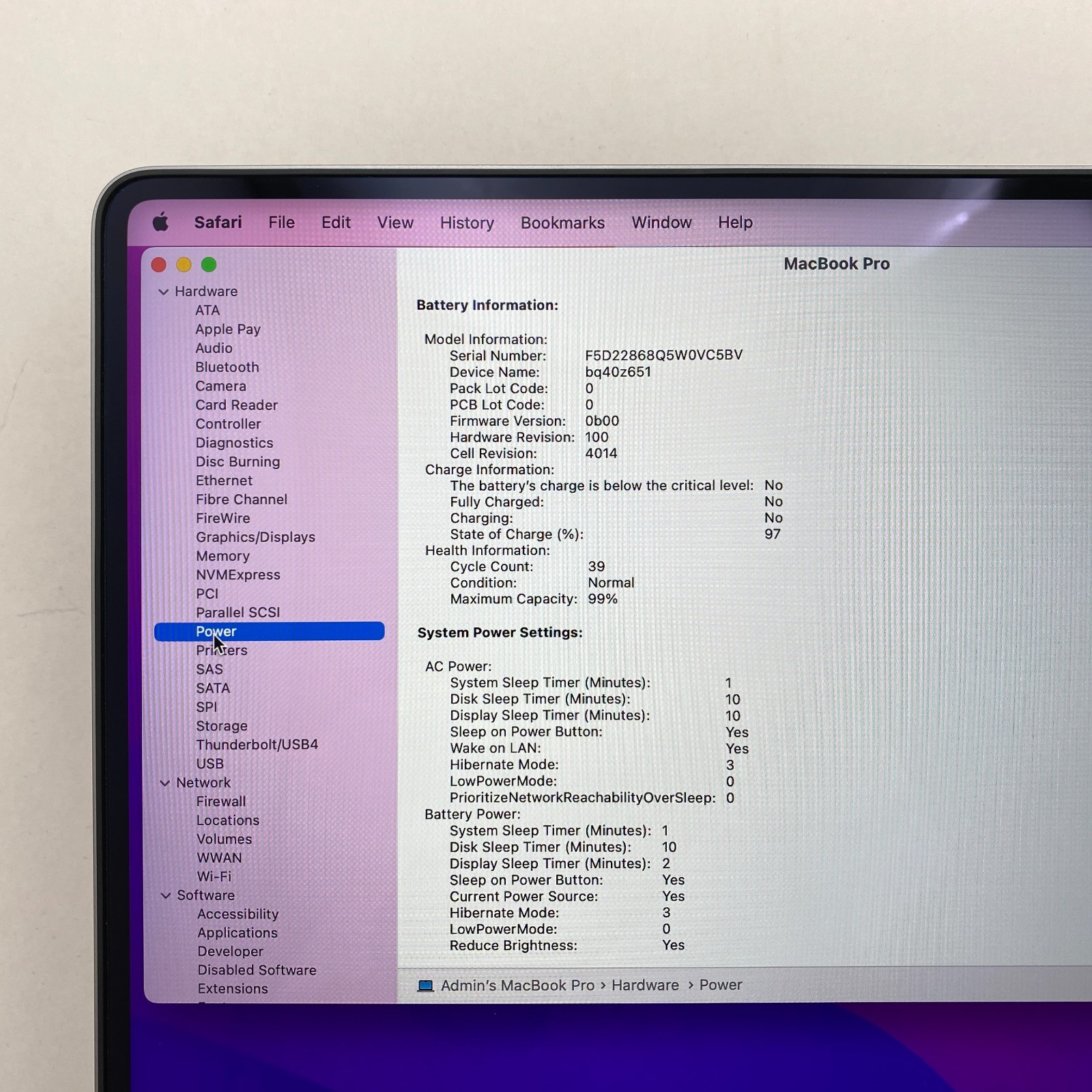Open the Bookmarks menu
Screen dimensions: 1092x1092
click(x=562, y=223)
